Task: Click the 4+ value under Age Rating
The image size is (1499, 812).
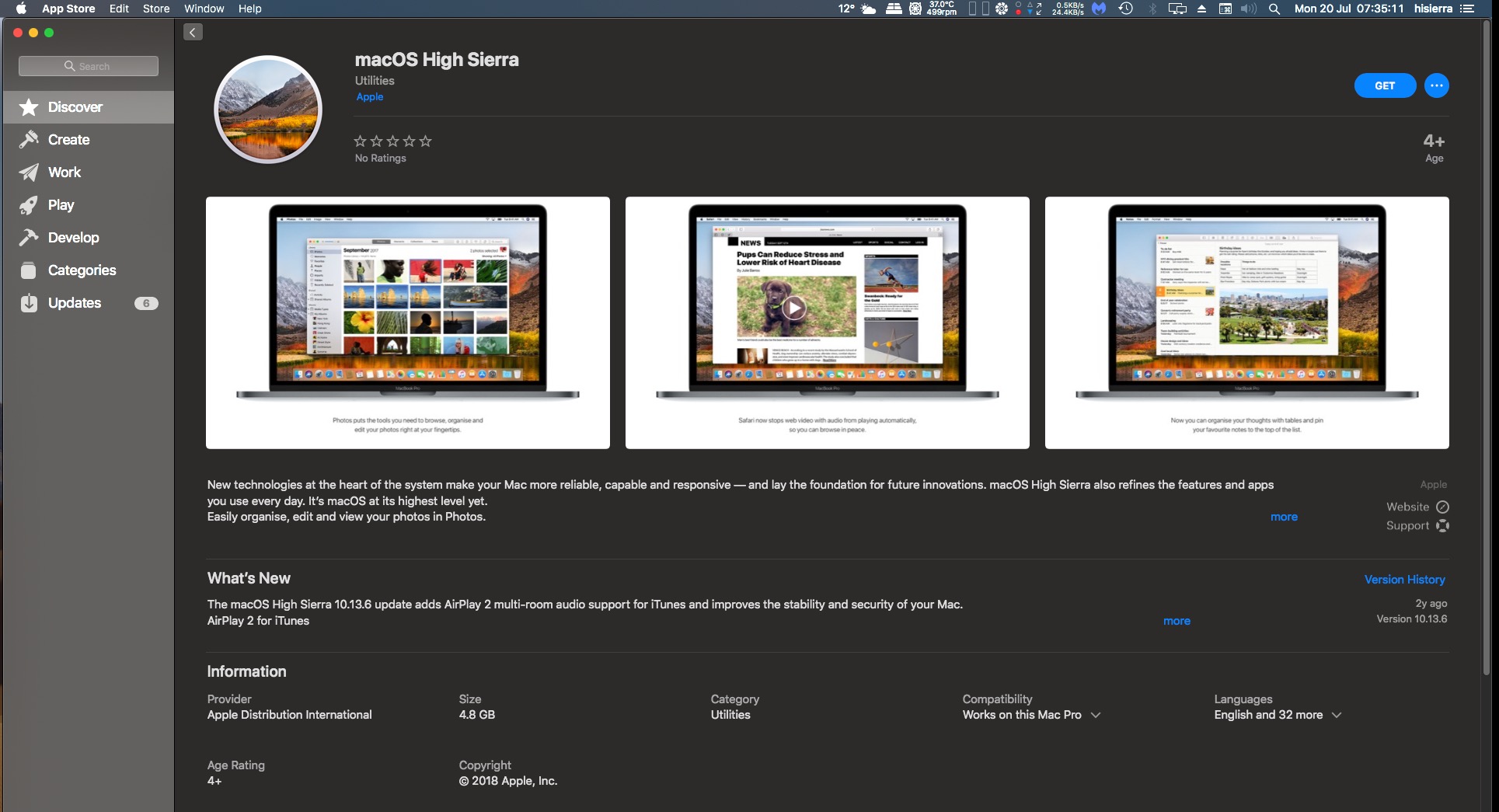Action: click(214, 781)
